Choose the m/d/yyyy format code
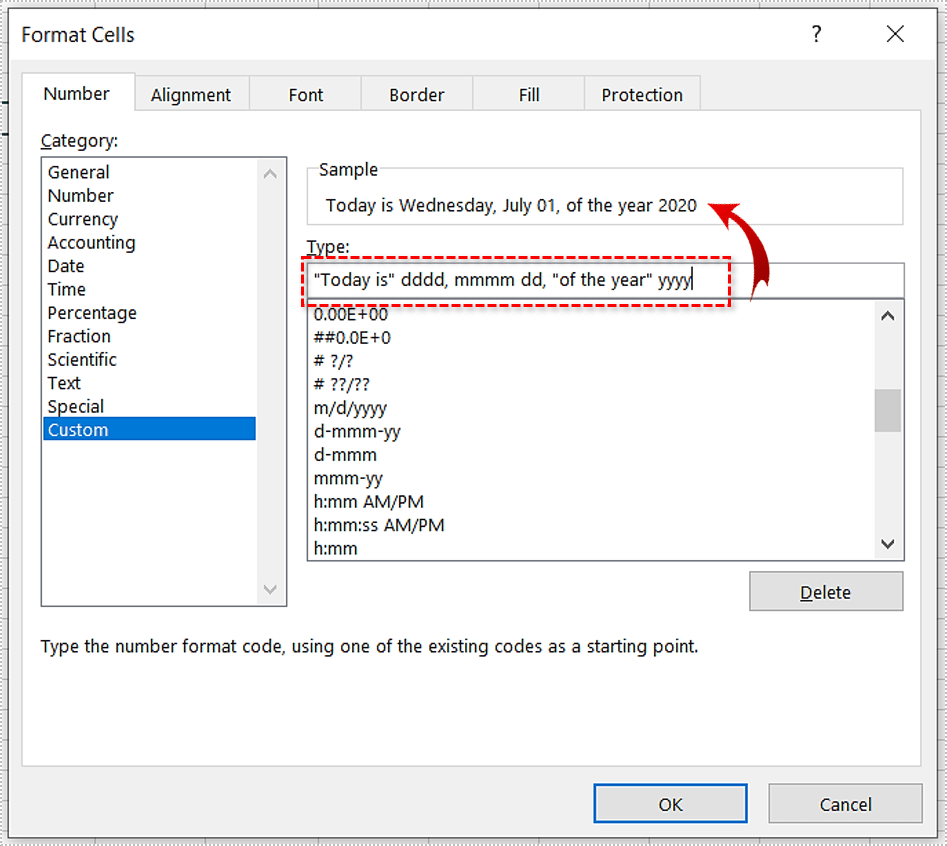Viewport: 947px width, 846px height. click(350, 408)
